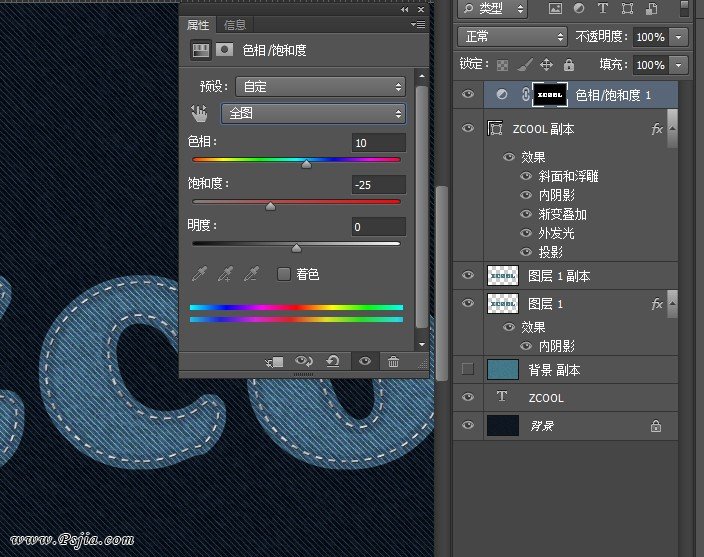Hide the 投影 effect

(x=525, y=252)
